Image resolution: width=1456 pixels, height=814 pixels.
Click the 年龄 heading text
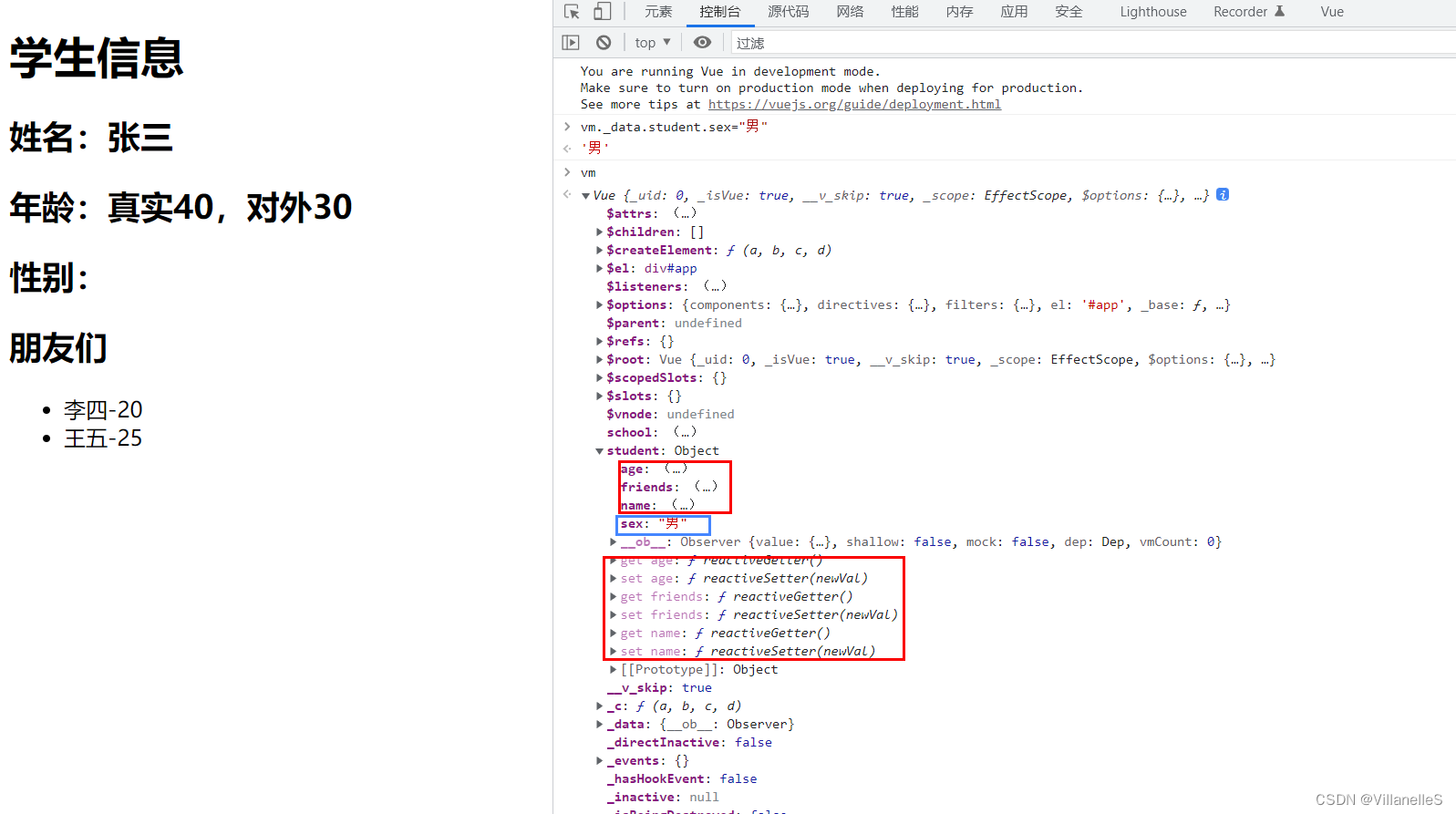tap(181, 208)
